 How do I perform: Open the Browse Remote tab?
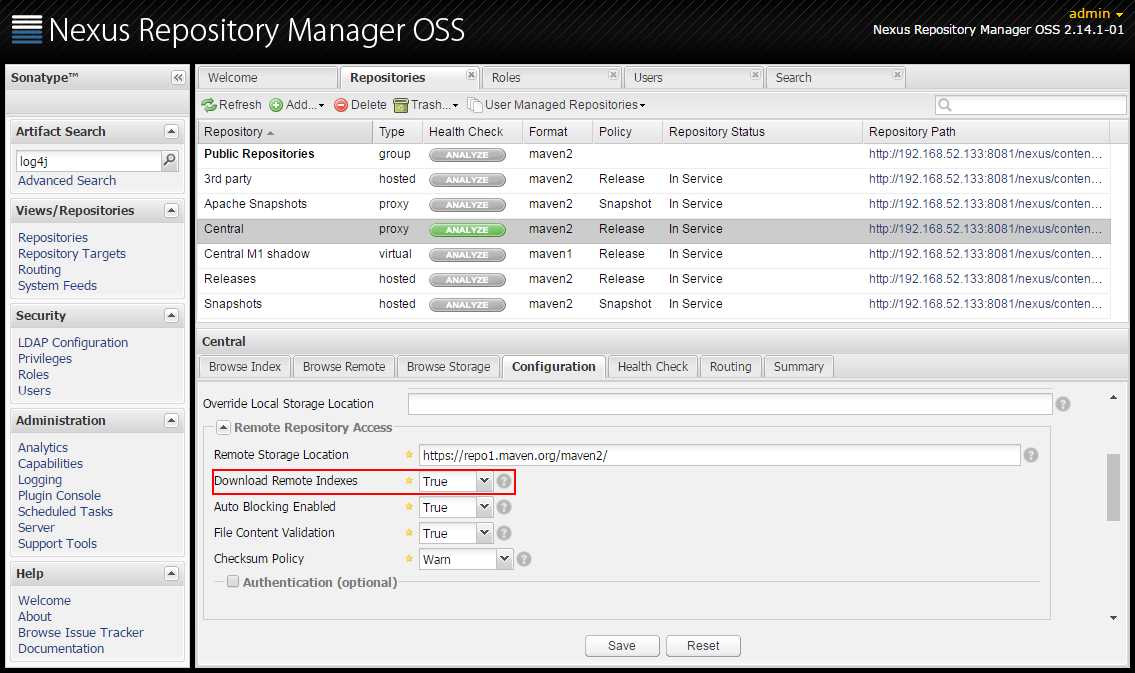coord(344,367)
